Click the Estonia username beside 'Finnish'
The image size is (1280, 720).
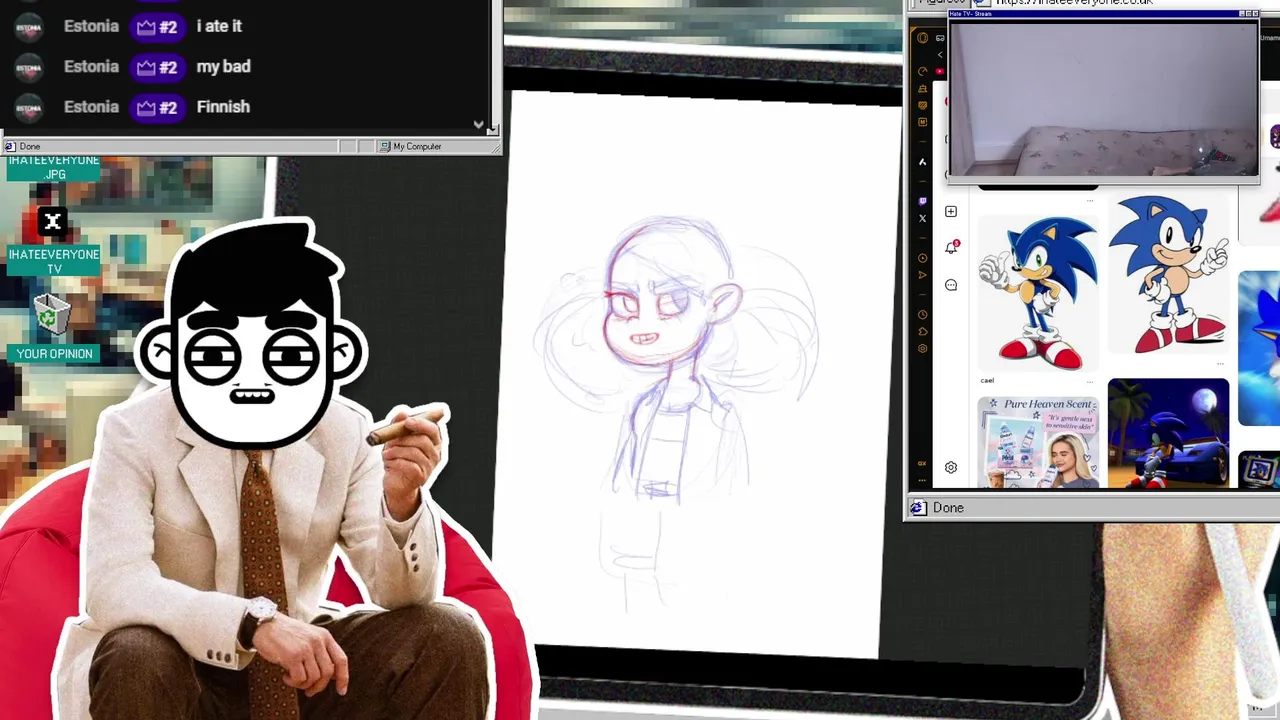(x=91, y=106)
